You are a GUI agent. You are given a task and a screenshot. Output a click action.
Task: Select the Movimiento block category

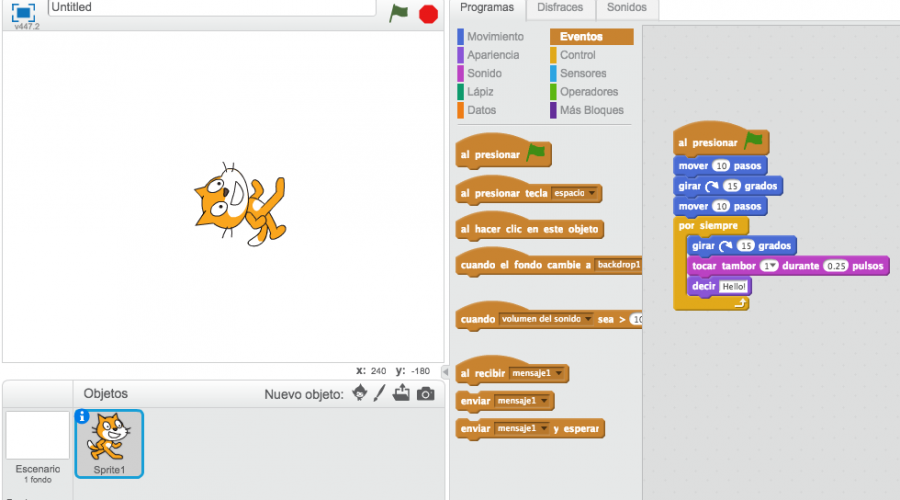[494, 37]
